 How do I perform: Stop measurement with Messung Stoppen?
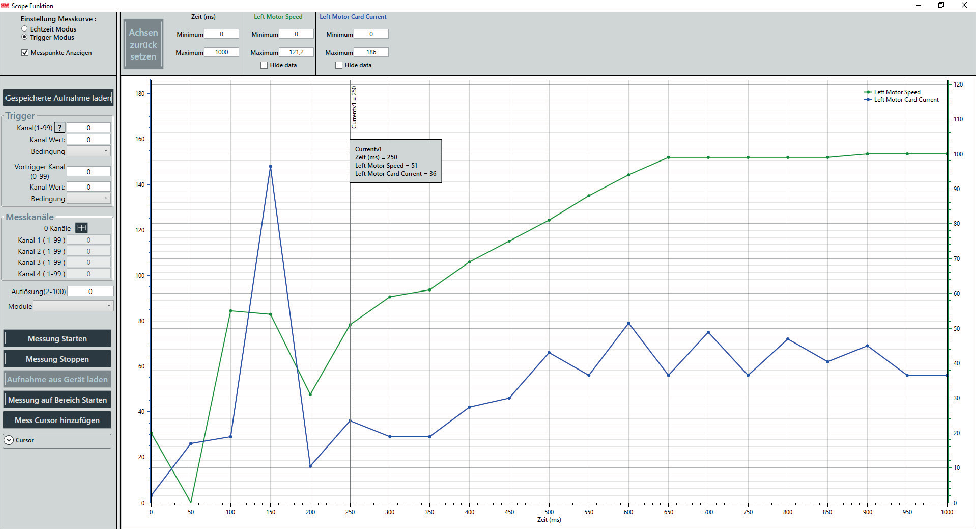click(57, 359)
